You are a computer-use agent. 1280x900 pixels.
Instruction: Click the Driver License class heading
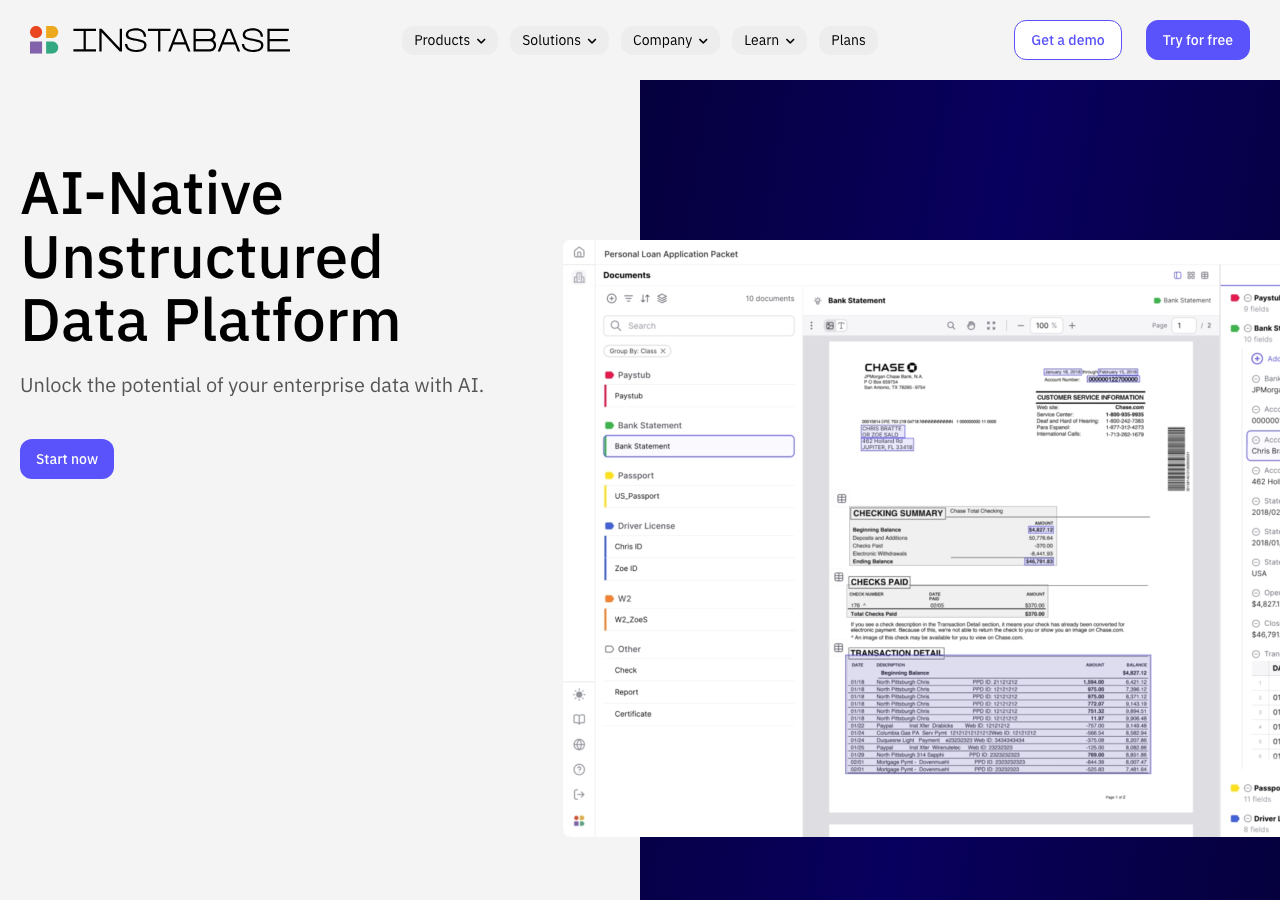[646, 526]
